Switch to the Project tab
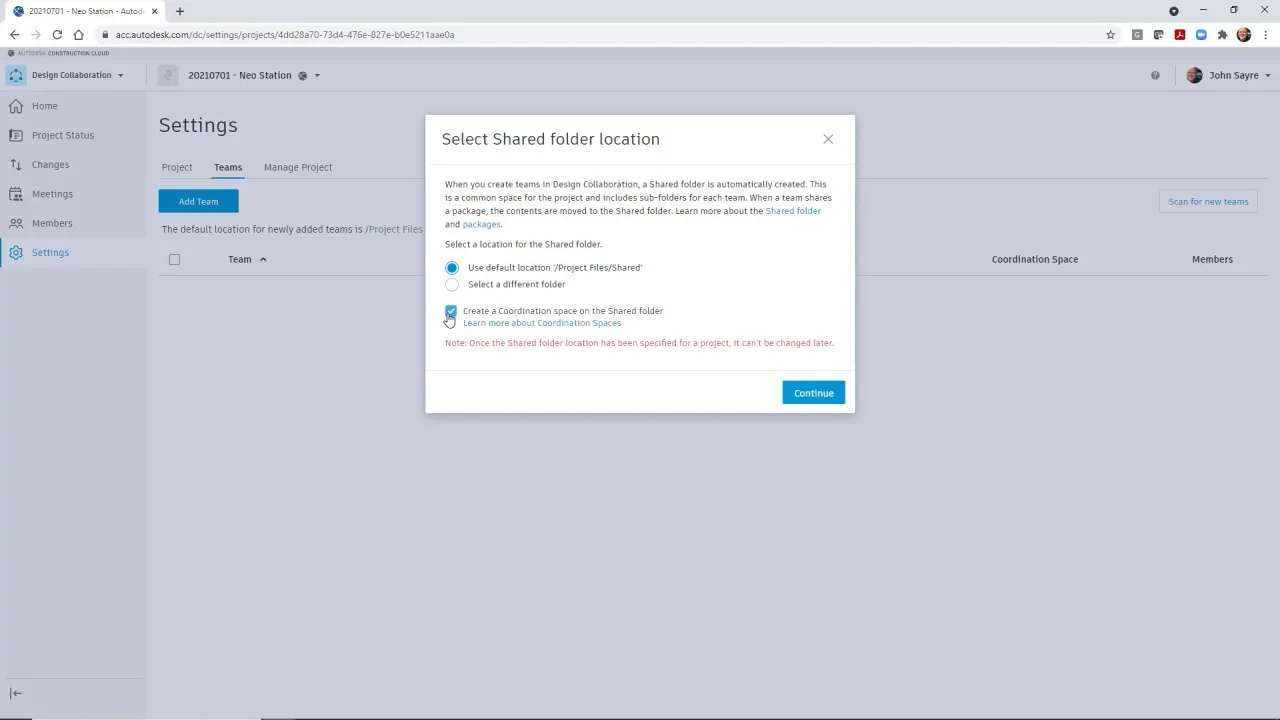The width and height of the screenshot is (1280, 720). [177, 167]
